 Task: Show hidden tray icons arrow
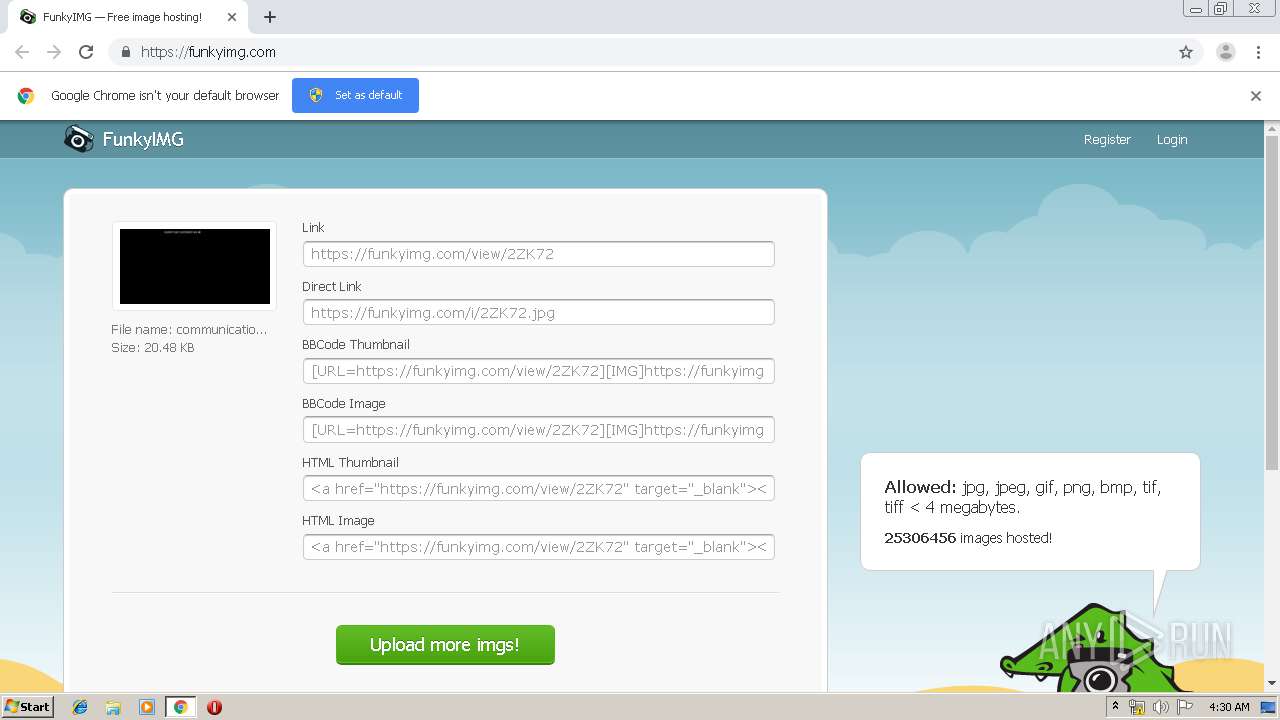tap(1115, 707)
